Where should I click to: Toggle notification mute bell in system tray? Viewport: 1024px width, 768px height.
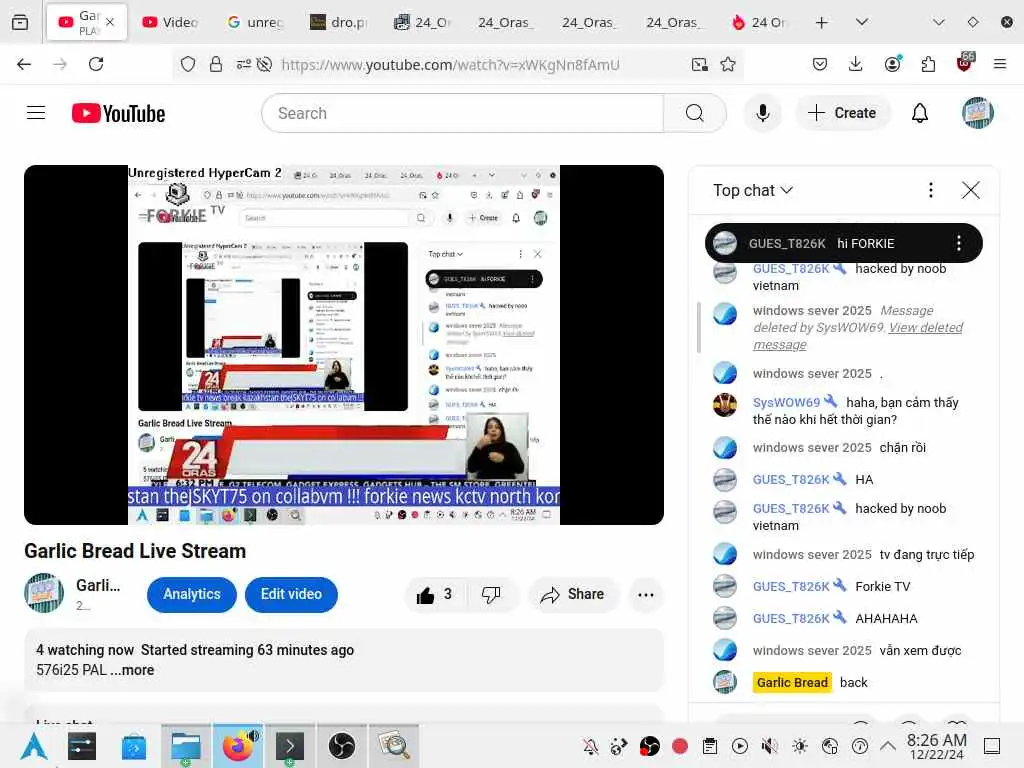coord(590,746)
